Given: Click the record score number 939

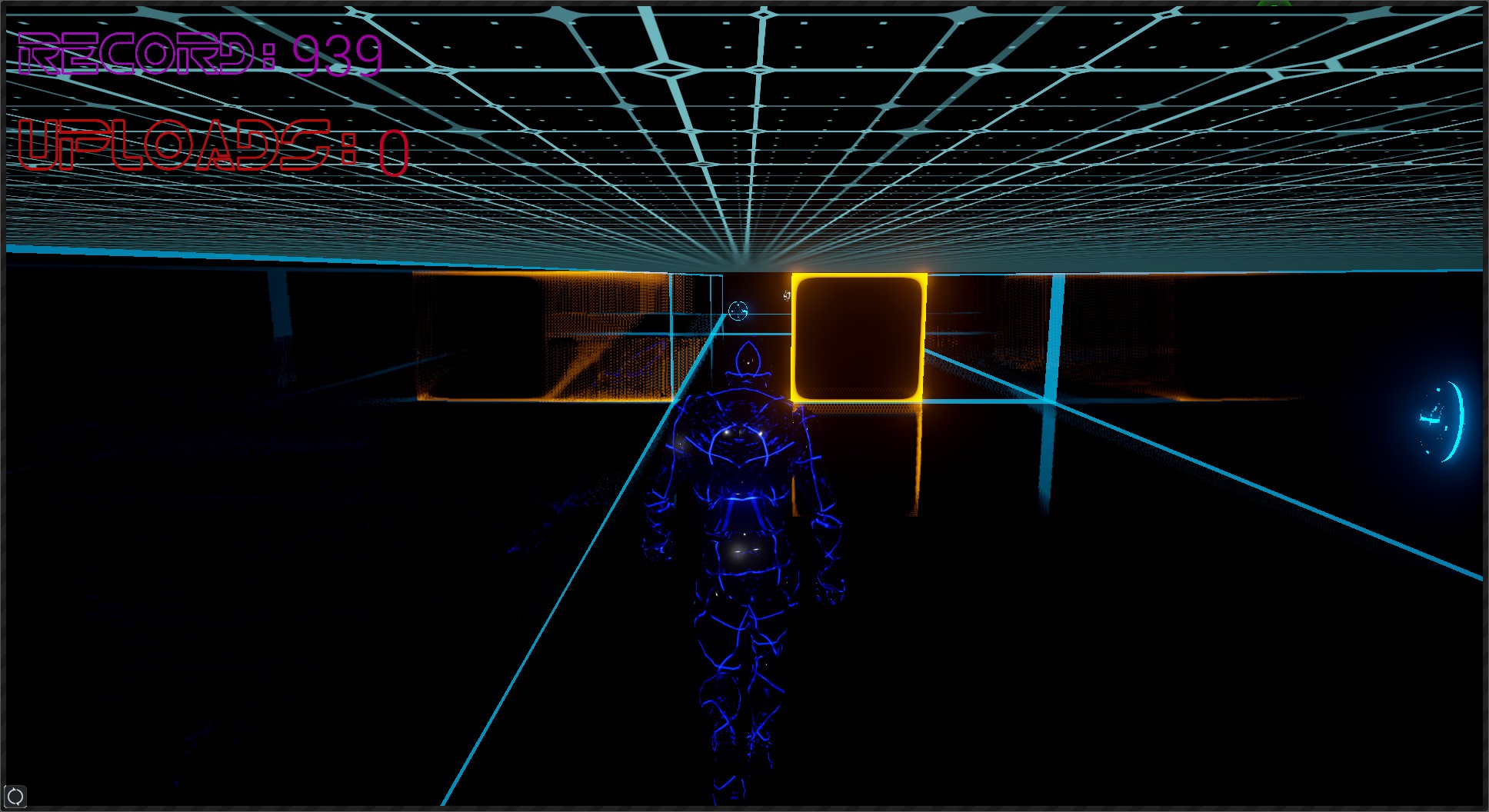Looking at the screenshot, I should click(x=337, y=55).
